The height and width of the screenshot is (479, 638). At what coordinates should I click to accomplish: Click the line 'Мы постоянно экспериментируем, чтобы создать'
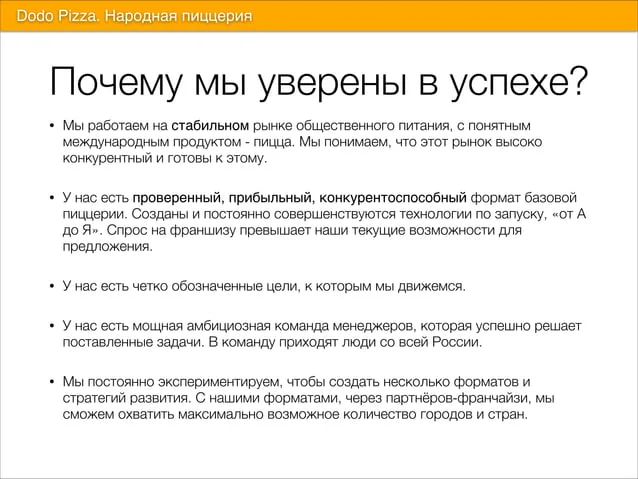[296, 382]
